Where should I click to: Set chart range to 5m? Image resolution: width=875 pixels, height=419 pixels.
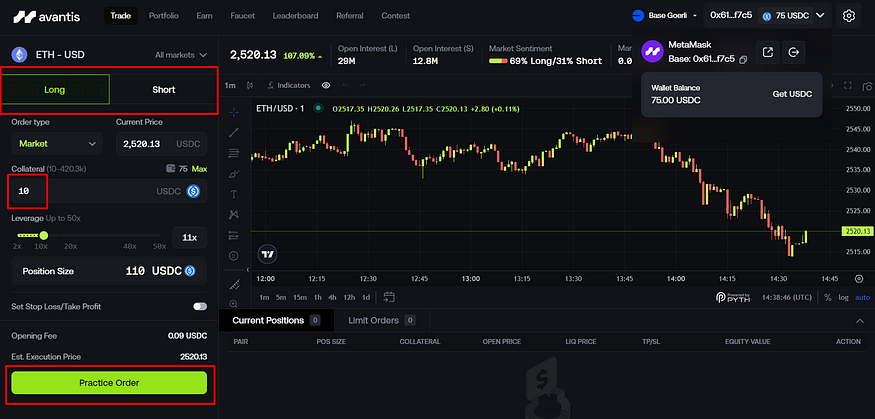point(281,297)
